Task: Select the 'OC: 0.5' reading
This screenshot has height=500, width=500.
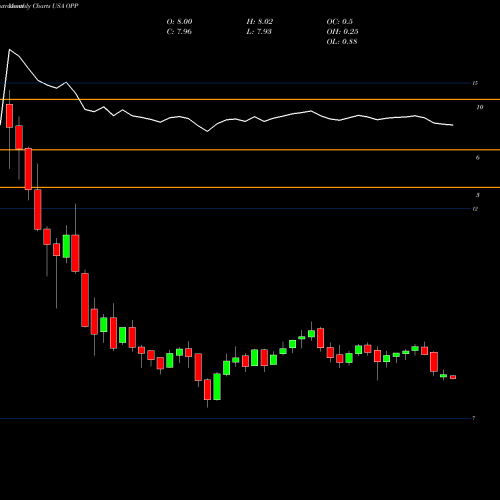Action: [339, 22]
